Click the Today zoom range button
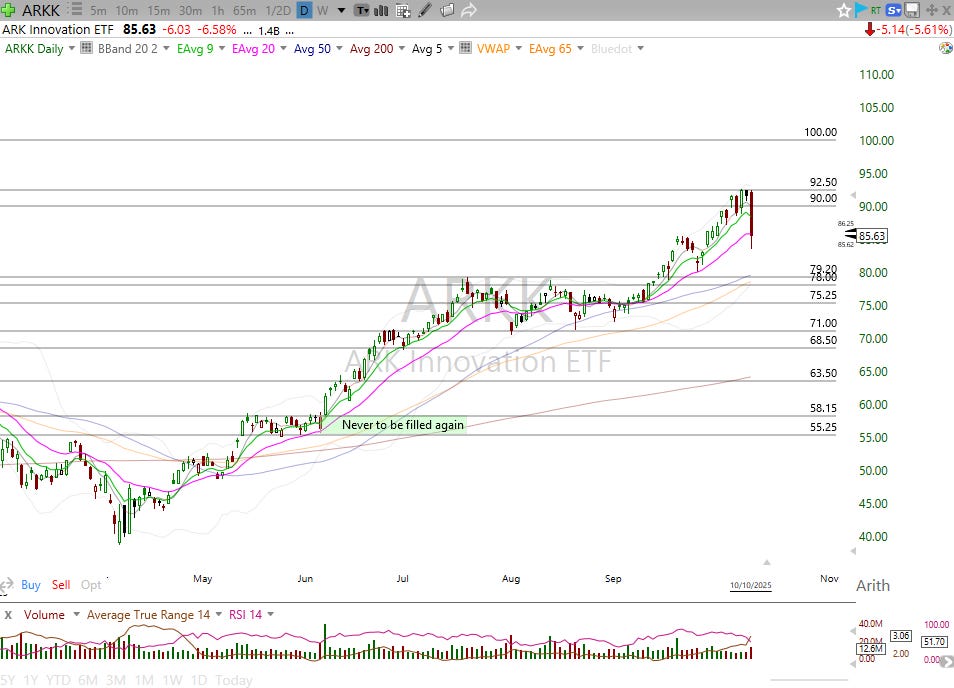The height and width of the screenshot is (688, 954). 234,680
